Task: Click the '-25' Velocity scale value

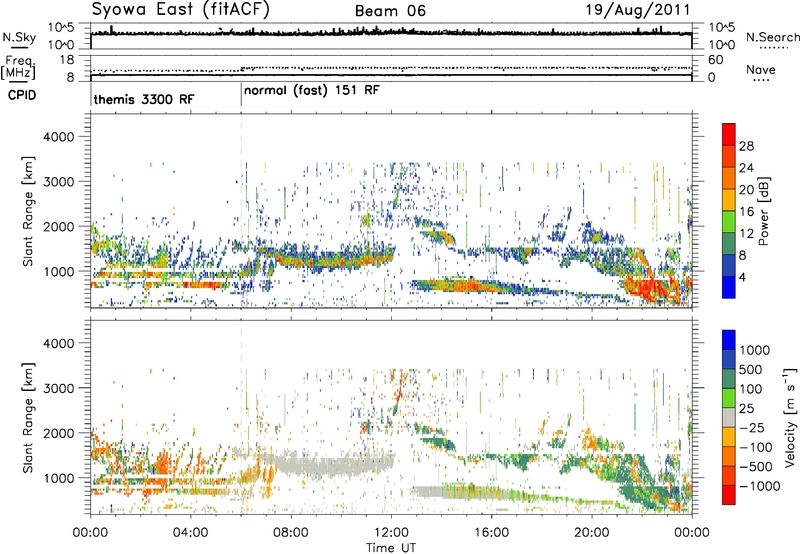Action: point(752,427)
